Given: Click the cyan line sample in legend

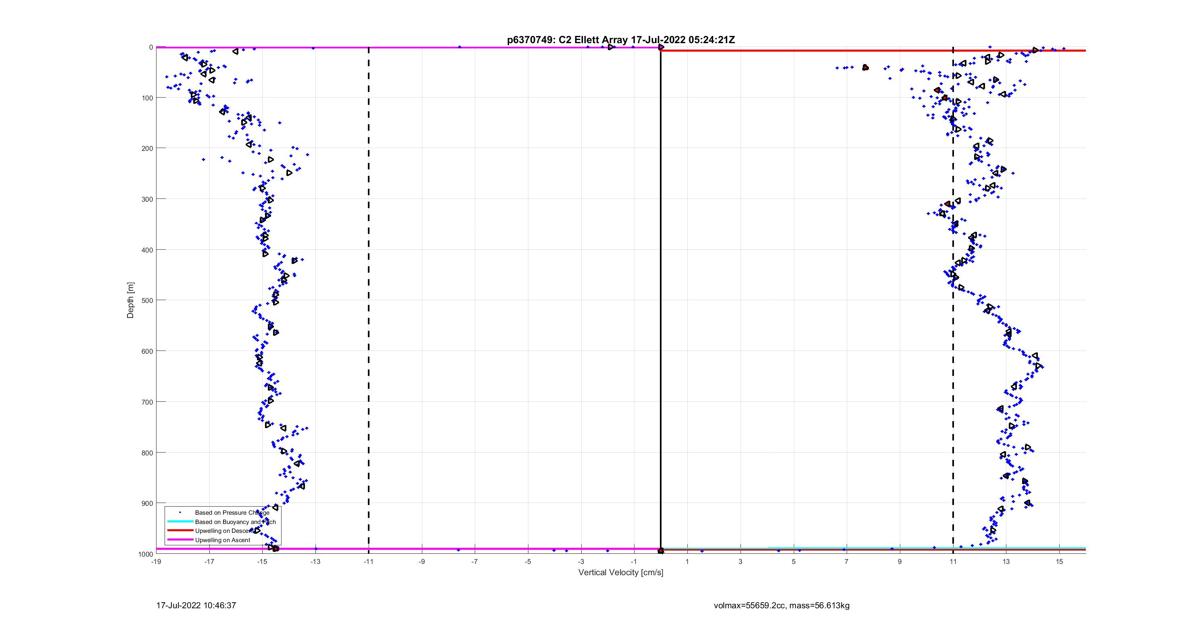Looking at the screenshot, I should coord(180,522).
